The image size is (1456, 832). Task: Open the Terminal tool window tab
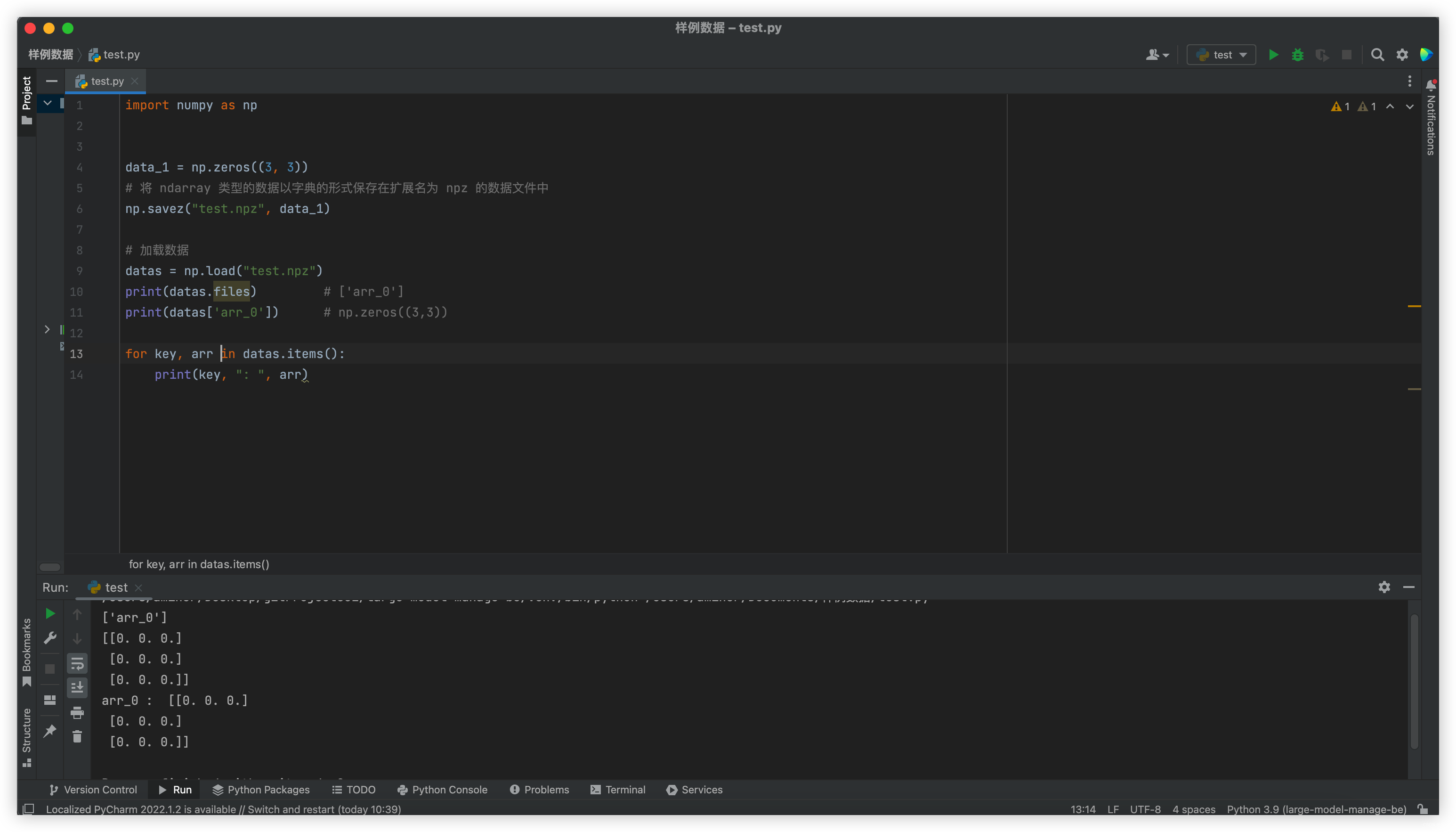[x=617, y=790]
